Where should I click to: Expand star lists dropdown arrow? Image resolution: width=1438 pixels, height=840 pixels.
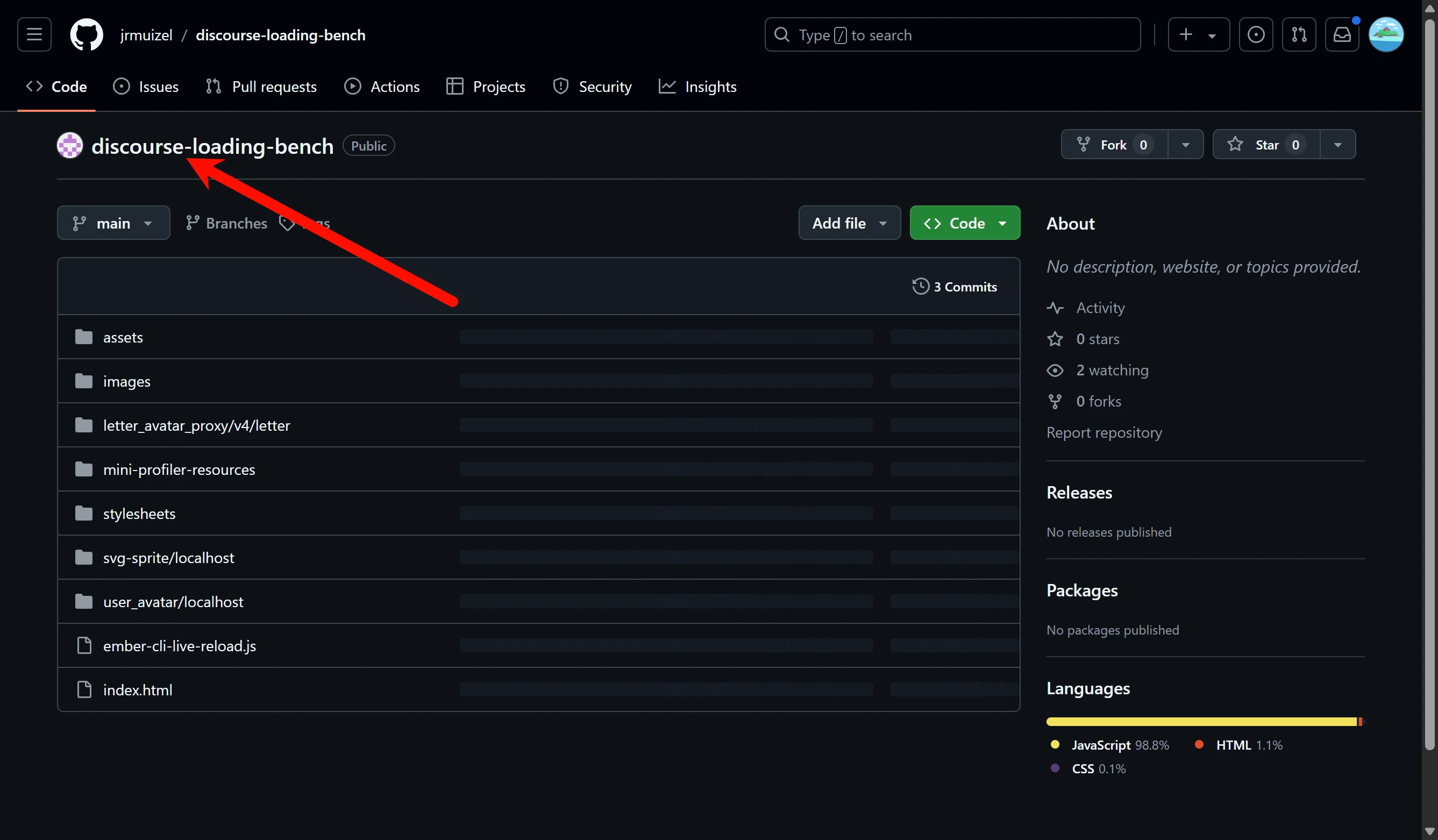coord(1337,145)
